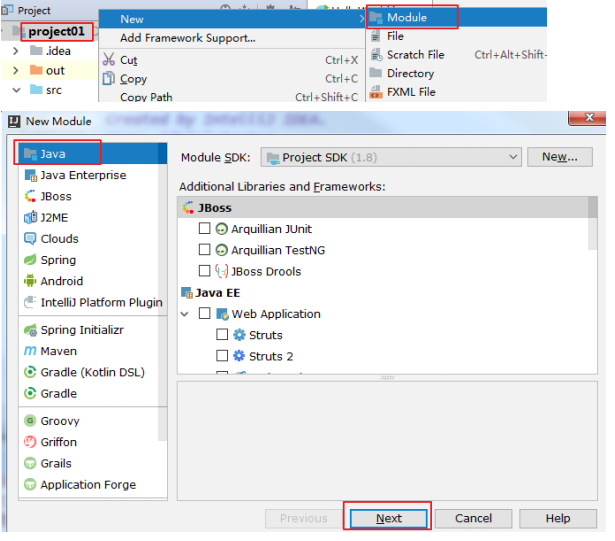Click the New... SDK button
Viewport: 615px width, 541px height.
pyautogui.click(x=560, y=157)
